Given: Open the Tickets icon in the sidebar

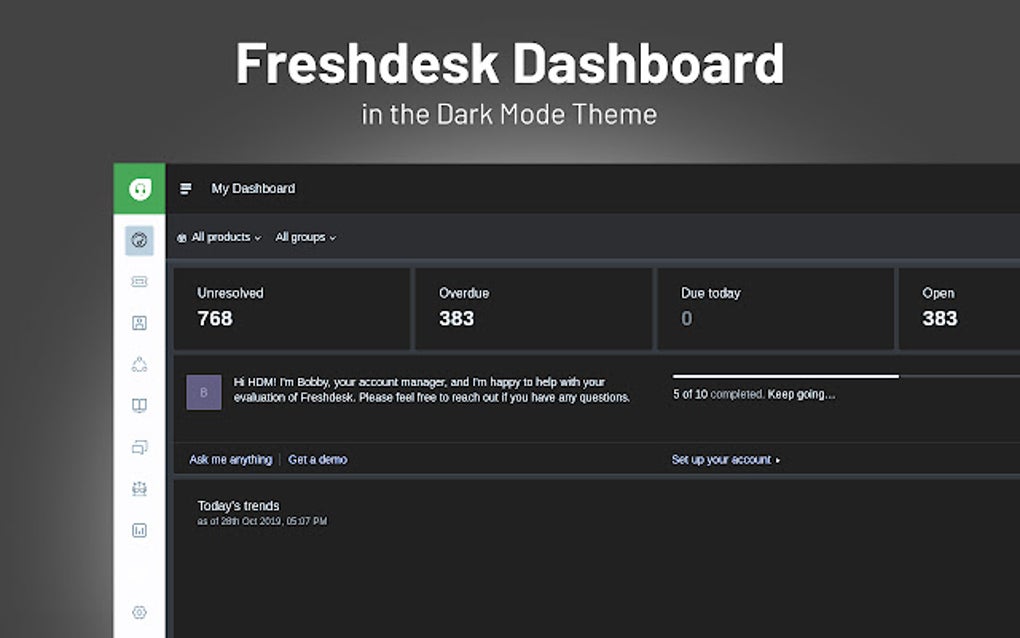Looking at the screenshot, I should pyautogui.click(x=139, y=281).
